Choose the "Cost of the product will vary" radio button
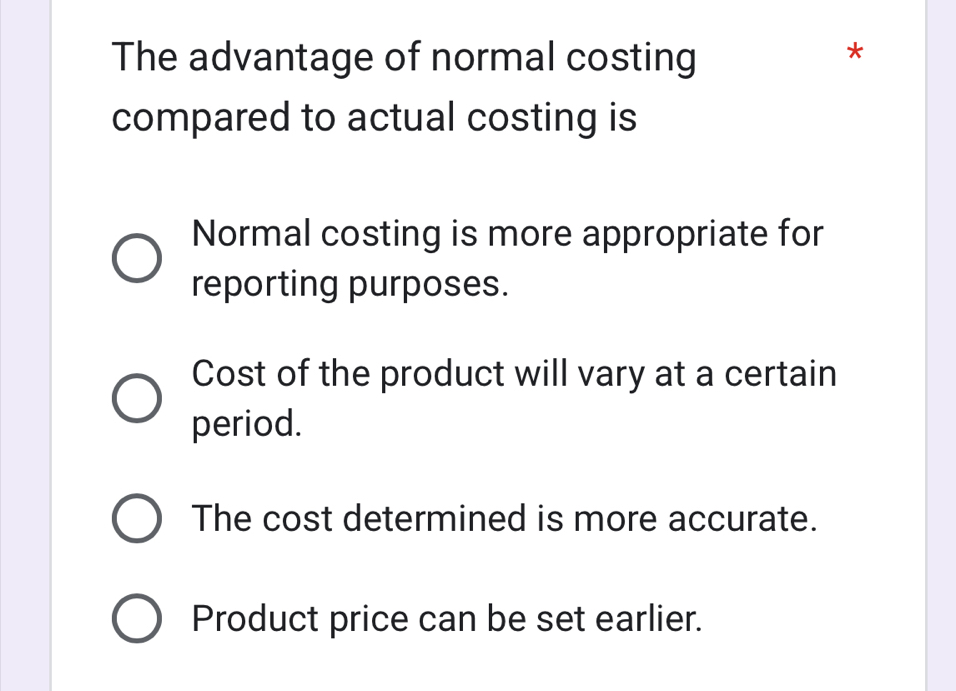 point(135,399)
